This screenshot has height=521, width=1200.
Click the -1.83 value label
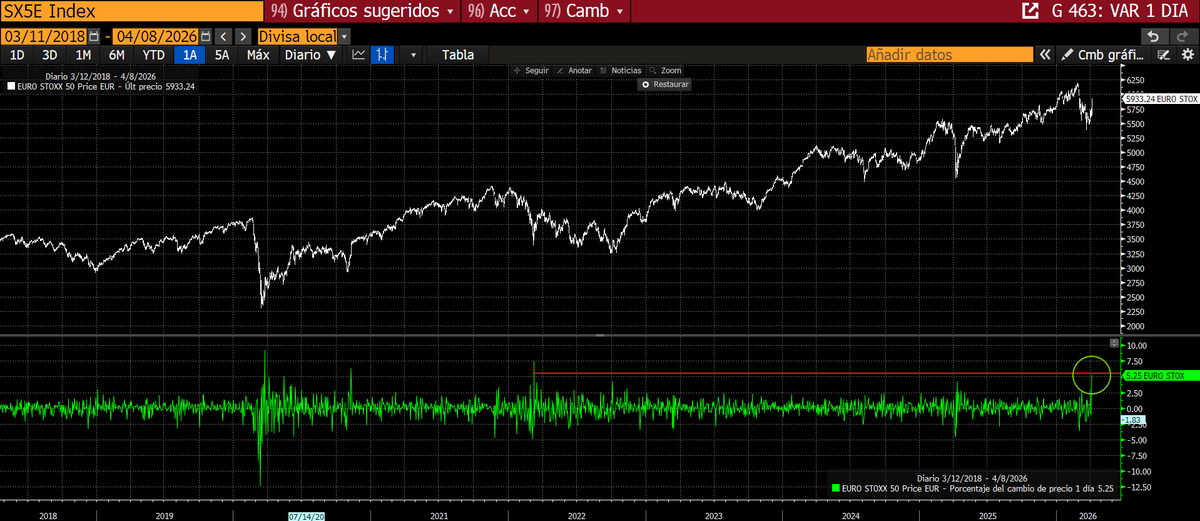click(x=1135, y=421)
